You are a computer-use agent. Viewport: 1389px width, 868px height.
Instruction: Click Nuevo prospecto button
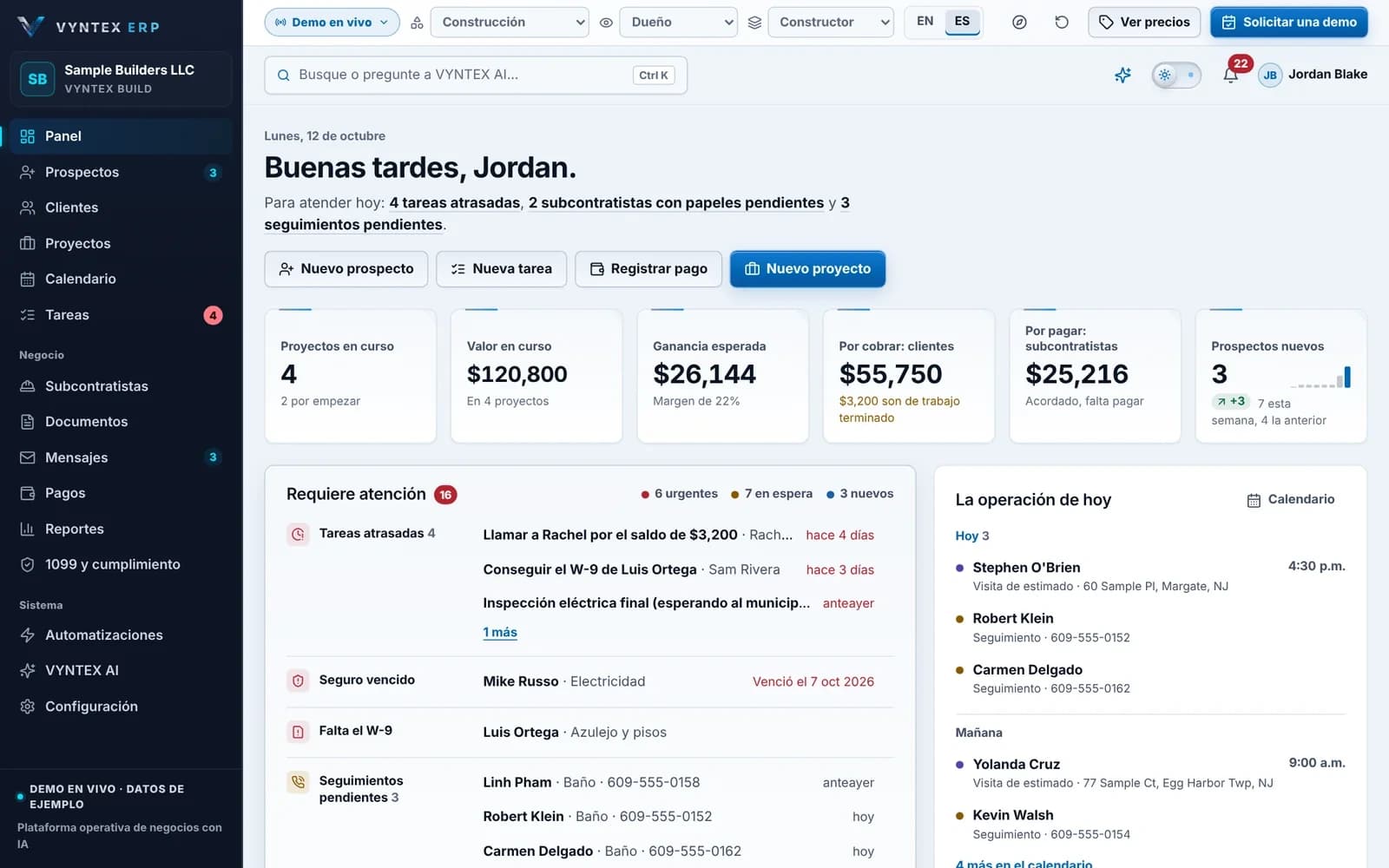(346, 269)
